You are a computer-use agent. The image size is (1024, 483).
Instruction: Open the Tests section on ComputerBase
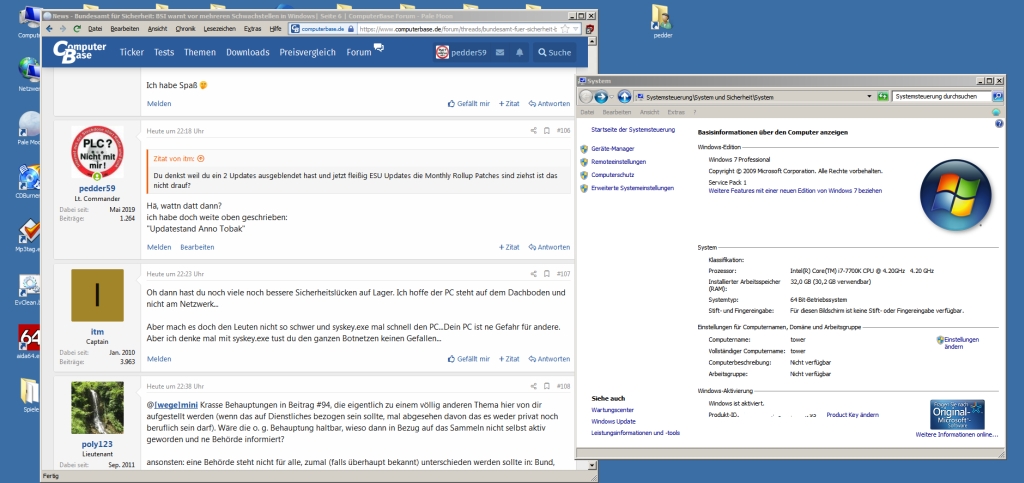click(x=164, y=52)
